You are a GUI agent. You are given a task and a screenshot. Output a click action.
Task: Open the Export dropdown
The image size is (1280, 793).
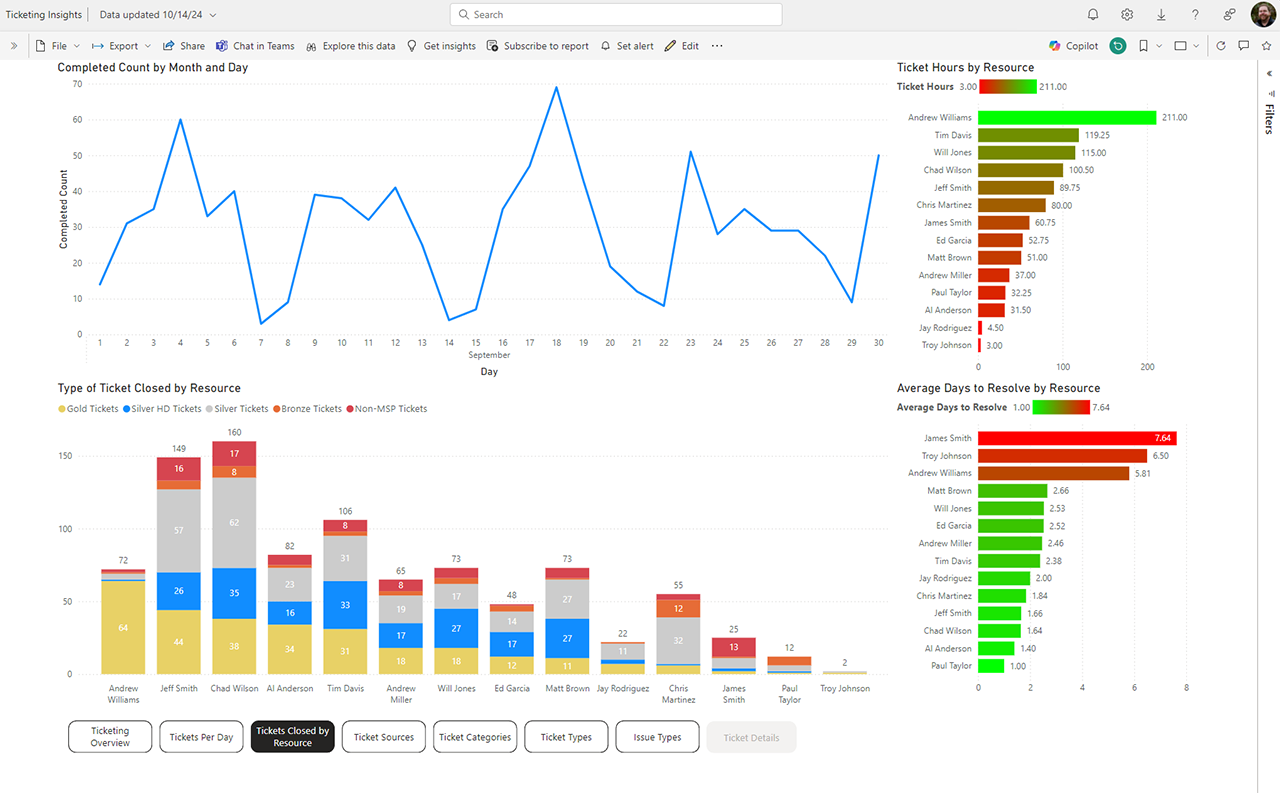pyautogui.click(x=121, y=46)
